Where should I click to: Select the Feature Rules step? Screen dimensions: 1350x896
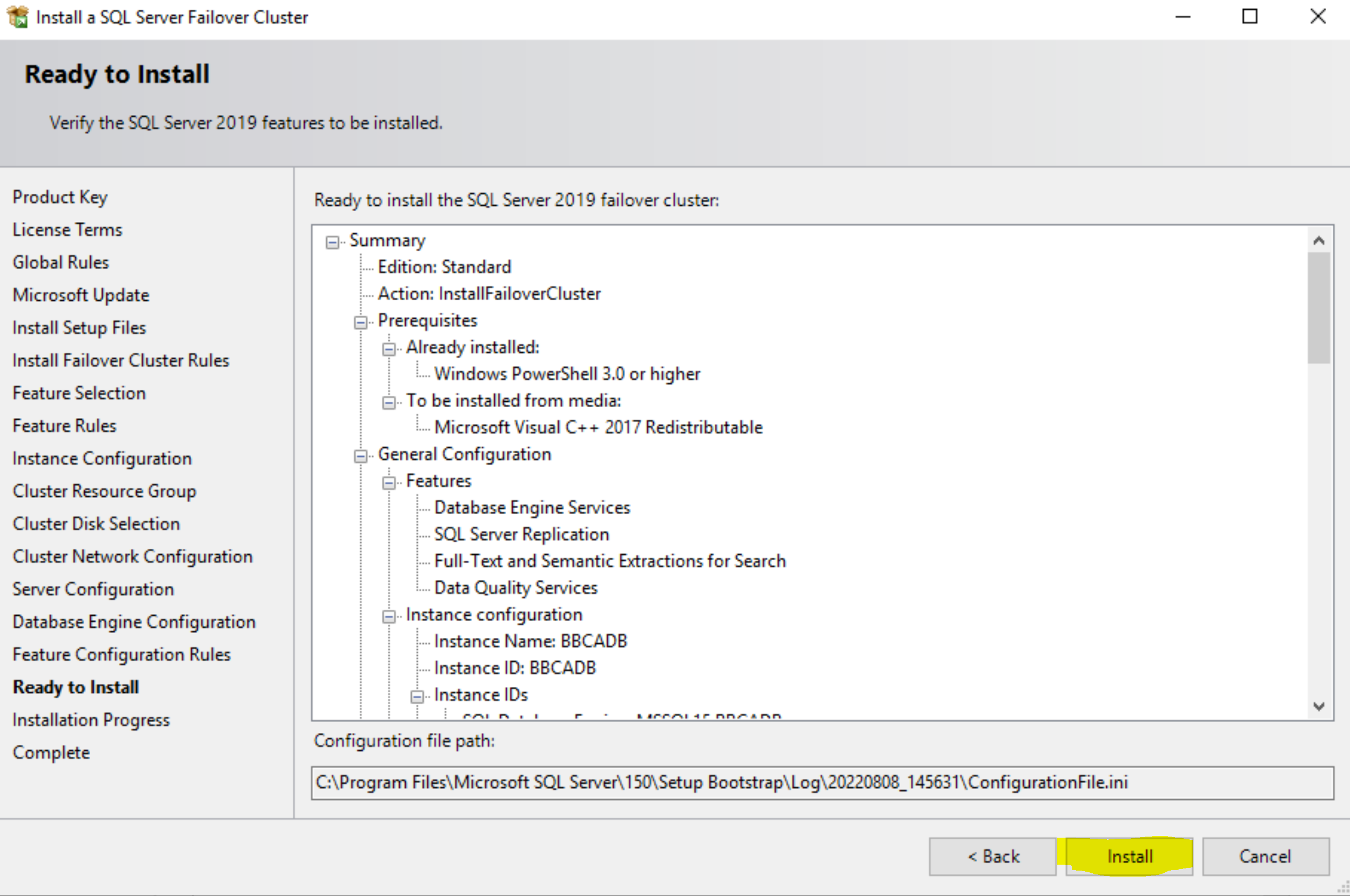[65, 426]
